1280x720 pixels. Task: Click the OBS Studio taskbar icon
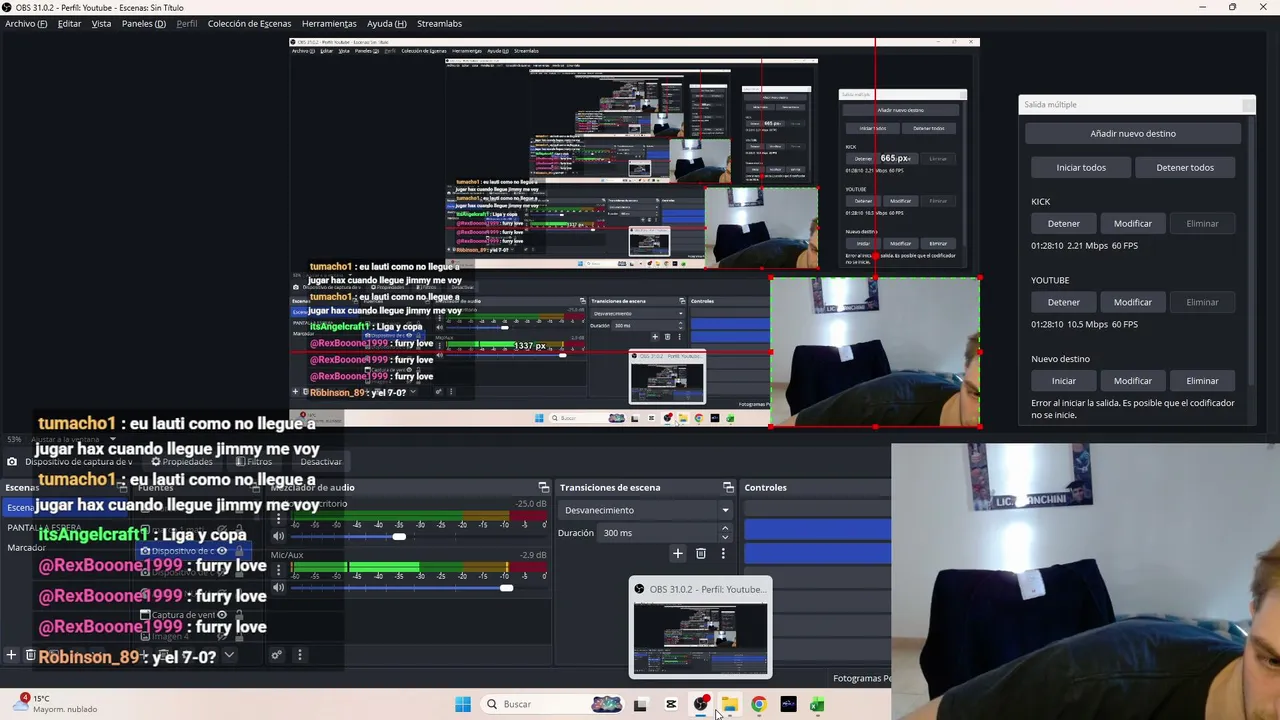click(700, 704)
